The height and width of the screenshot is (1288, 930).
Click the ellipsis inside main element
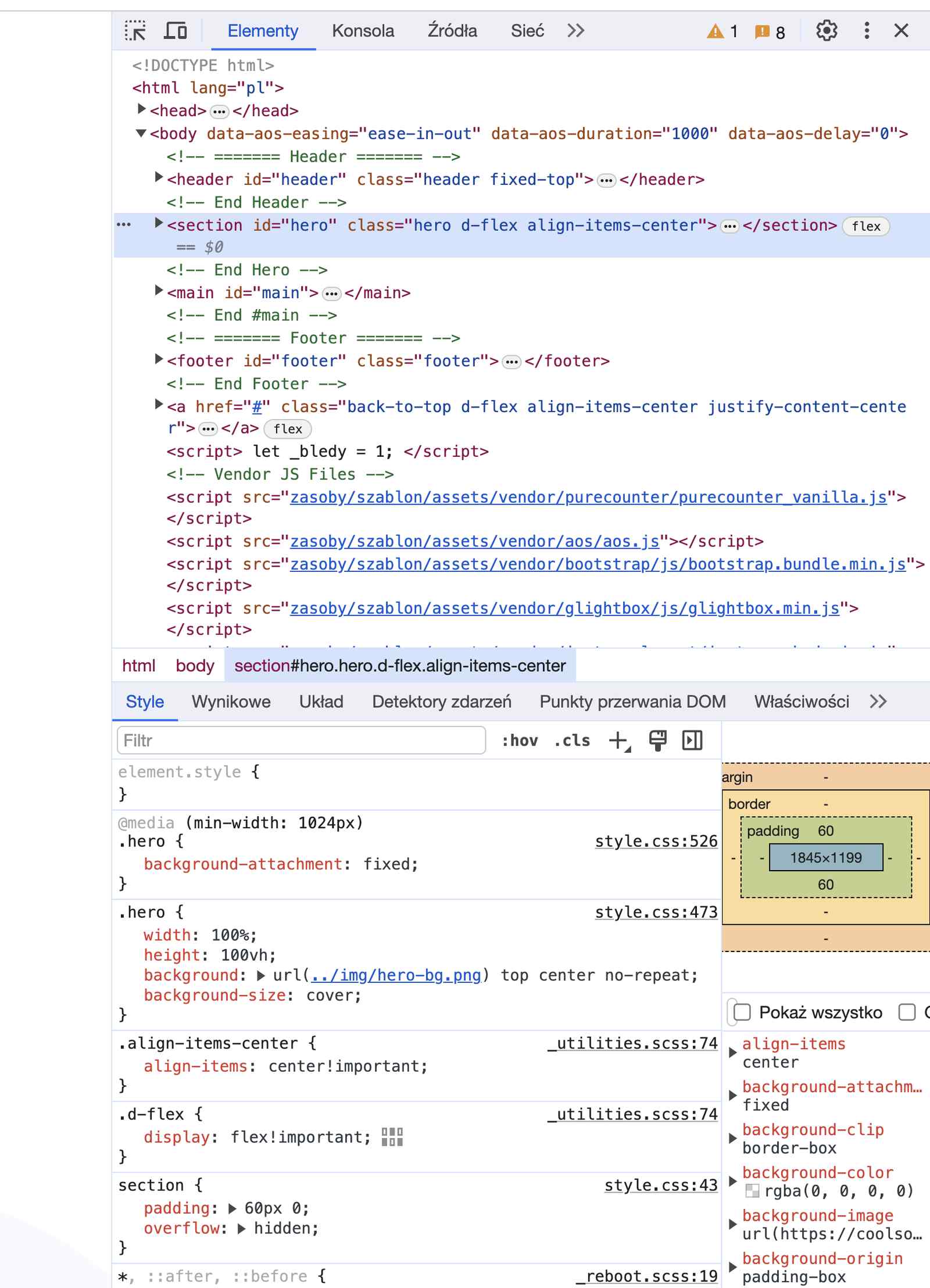[x=331, y=294]
